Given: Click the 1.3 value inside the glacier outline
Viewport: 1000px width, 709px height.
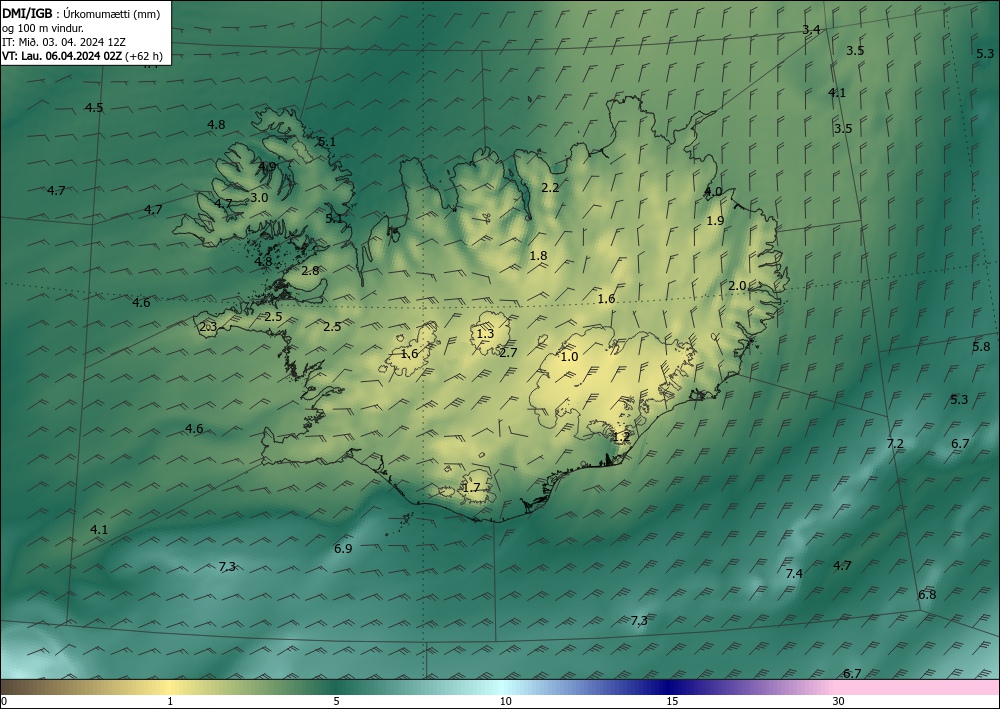Looking at the screenshot, I should (x=485, y=333).
